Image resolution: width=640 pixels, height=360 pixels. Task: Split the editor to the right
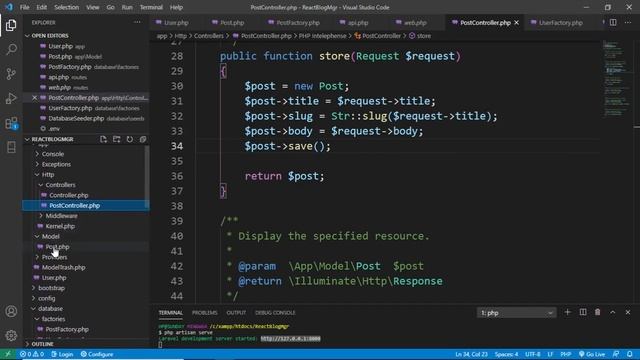click(613, 22)
